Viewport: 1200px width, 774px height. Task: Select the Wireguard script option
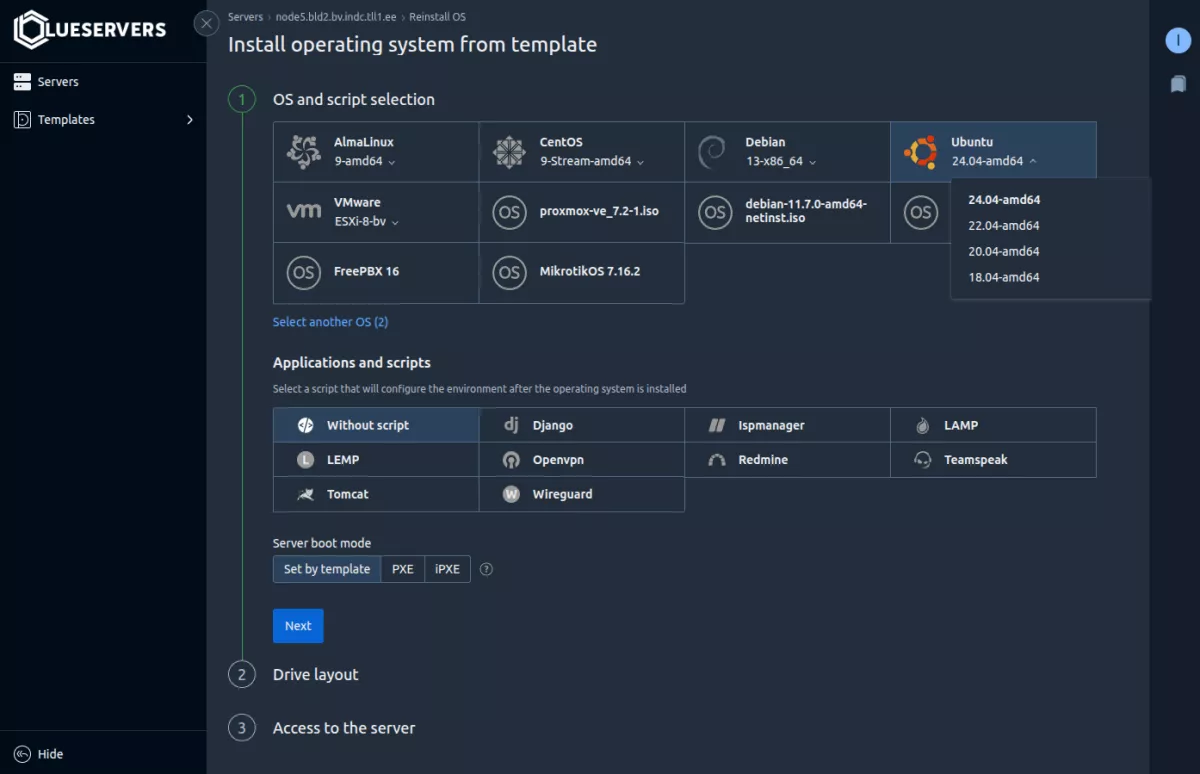tap(582, 494)
